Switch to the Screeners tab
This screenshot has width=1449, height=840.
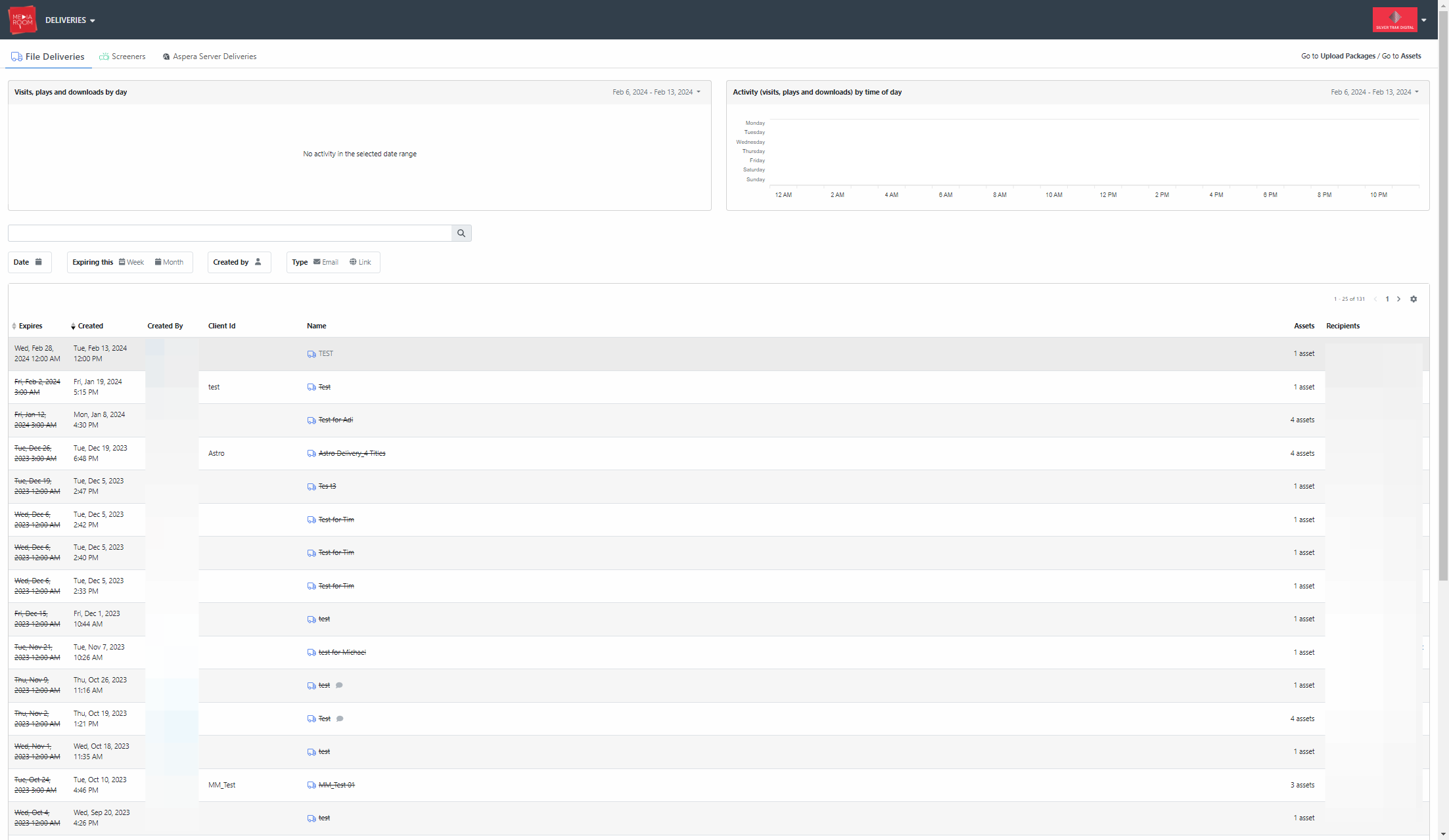point(122,56)
